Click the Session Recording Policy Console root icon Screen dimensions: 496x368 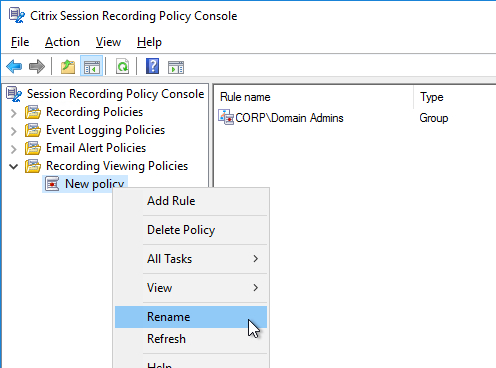click(14, 94)
